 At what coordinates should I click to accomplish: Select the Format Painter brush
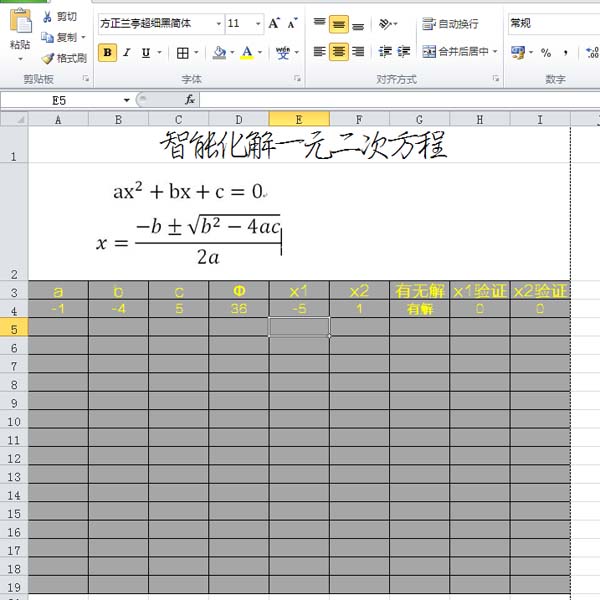pos(64,58)
